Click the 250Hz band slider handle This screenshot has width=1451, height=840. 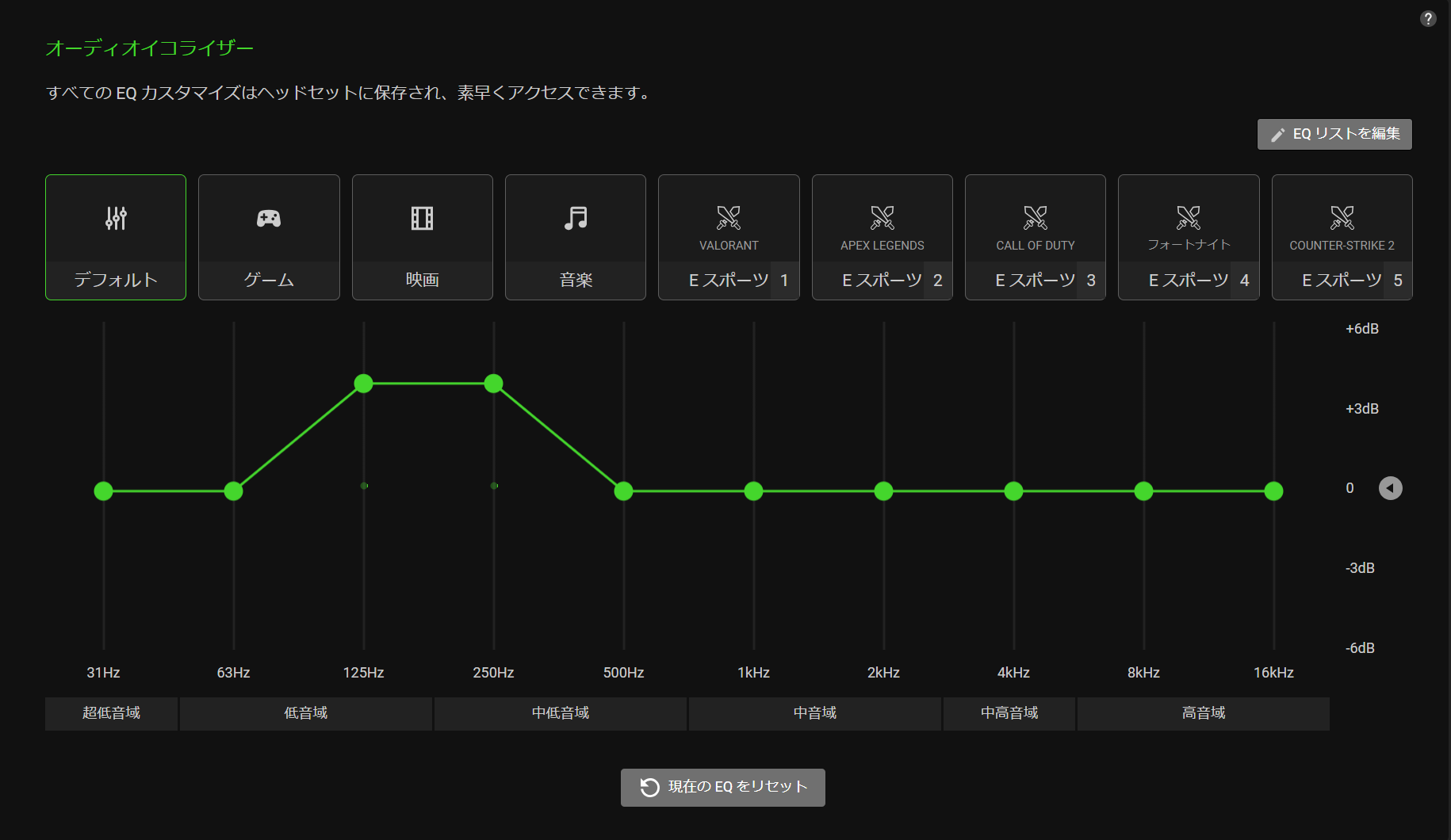(494, 384)
